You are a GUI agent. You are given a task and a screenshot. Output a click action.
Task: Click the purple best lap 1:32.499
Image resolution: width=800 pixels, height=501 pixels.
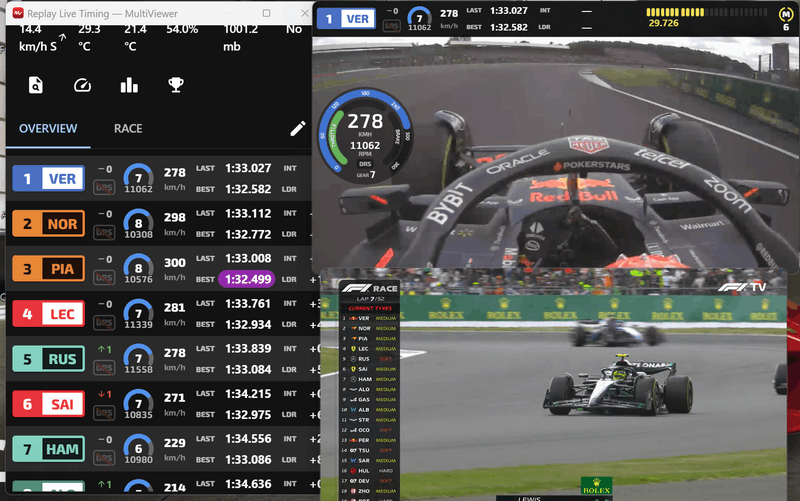247,279
